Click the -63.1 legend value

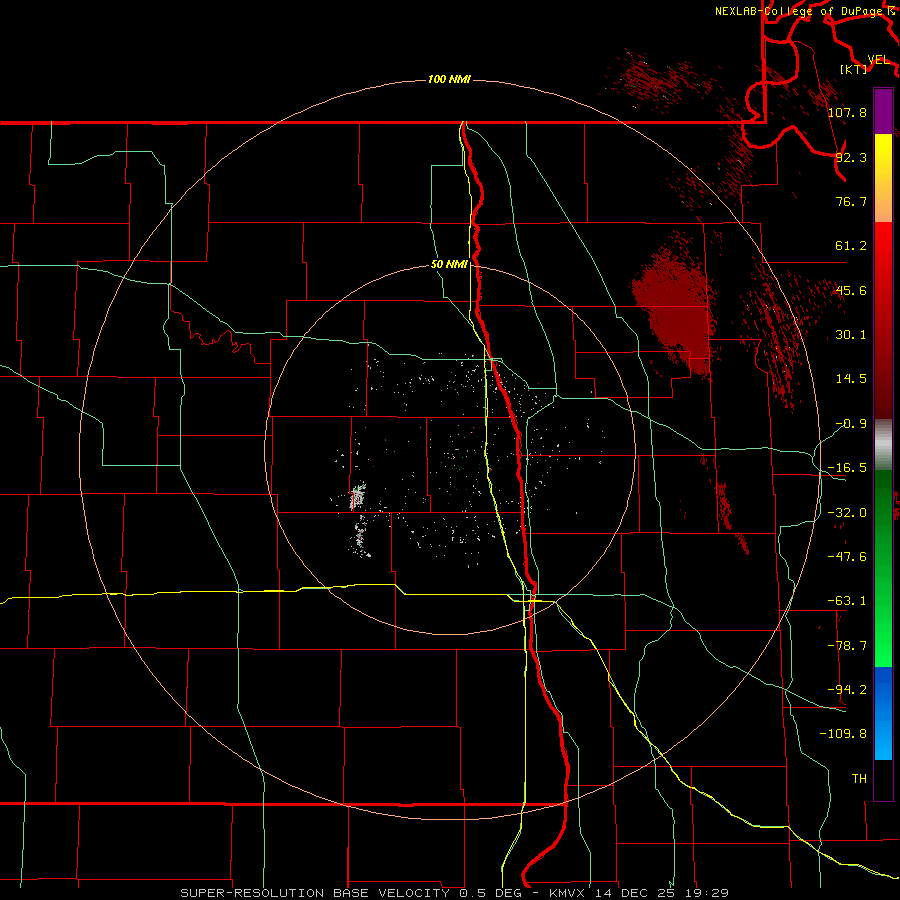point(847,601)
